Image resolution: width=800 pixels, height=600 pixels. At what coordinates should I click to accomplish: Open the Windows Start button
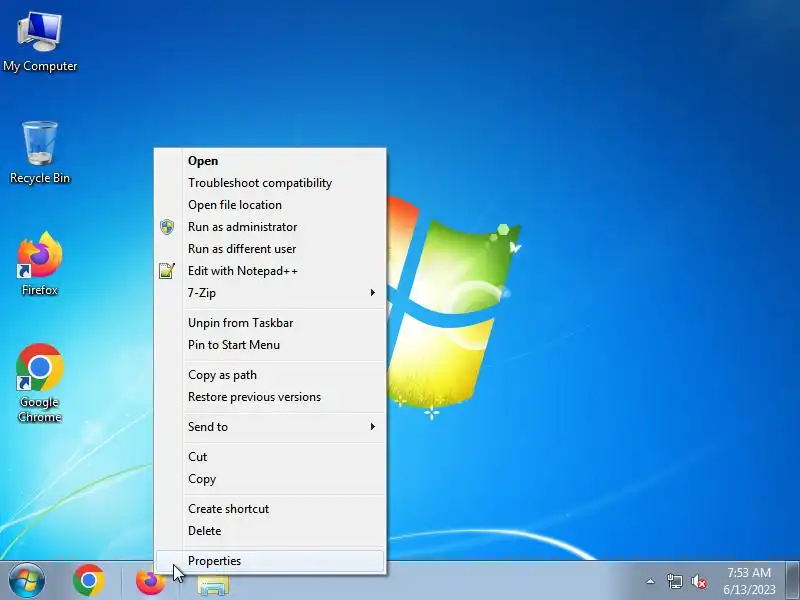(27, 581)
